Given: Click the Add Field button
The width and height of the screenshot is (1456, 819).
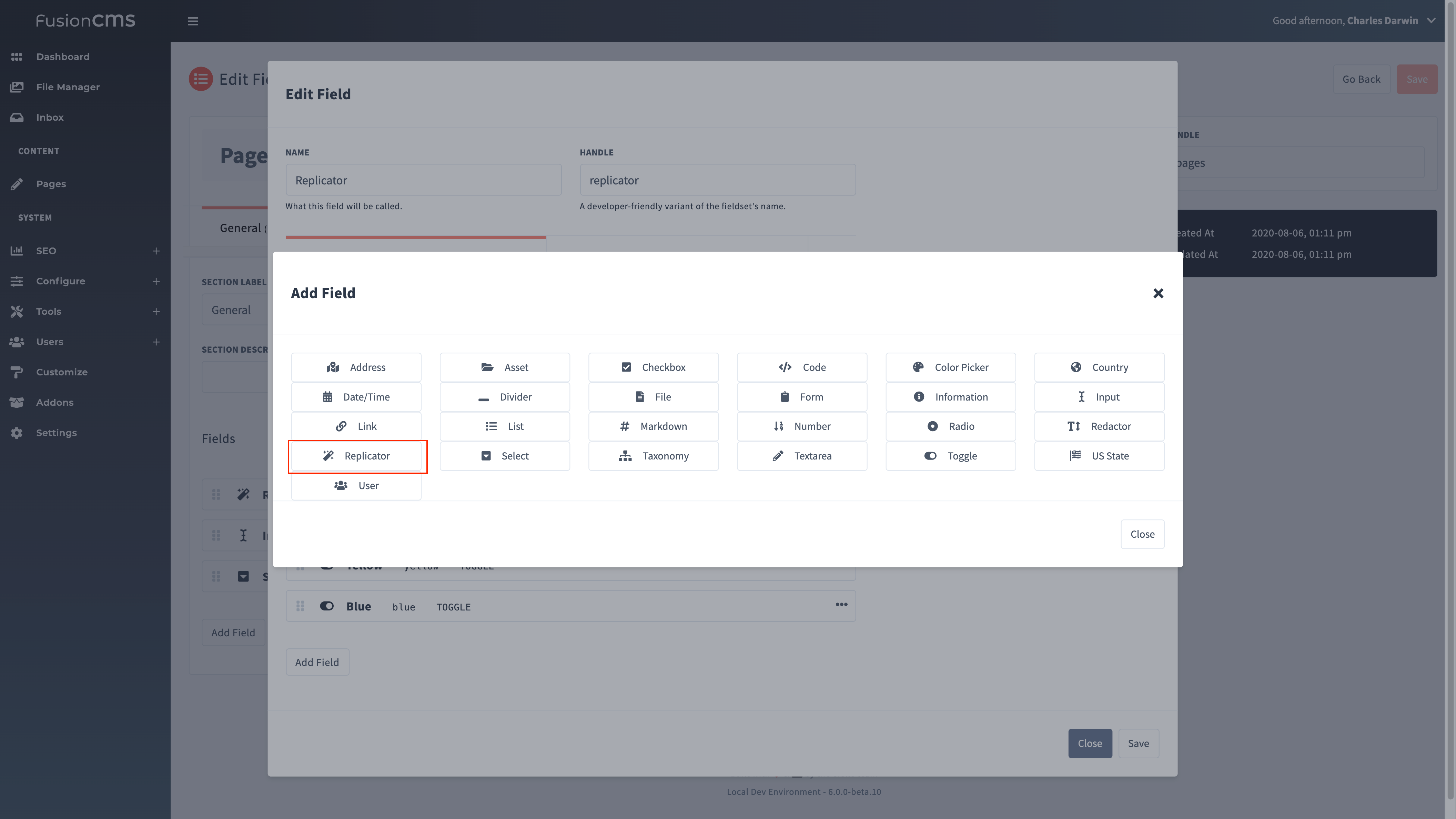Looking at the screenshot, I should pyautogui.click(x=317, y=661).
